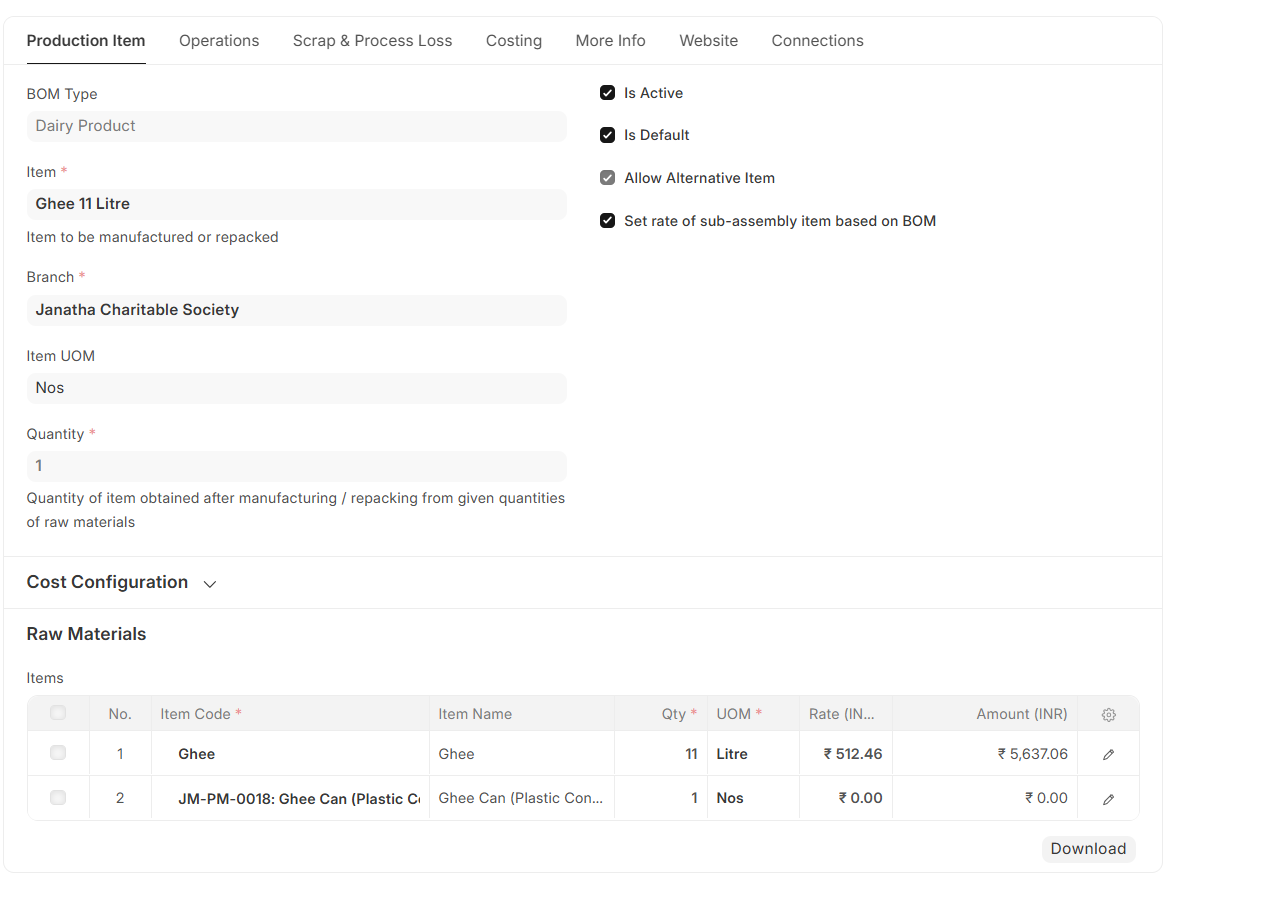
Task: Open the Connections tab
Action: point(817,41)
